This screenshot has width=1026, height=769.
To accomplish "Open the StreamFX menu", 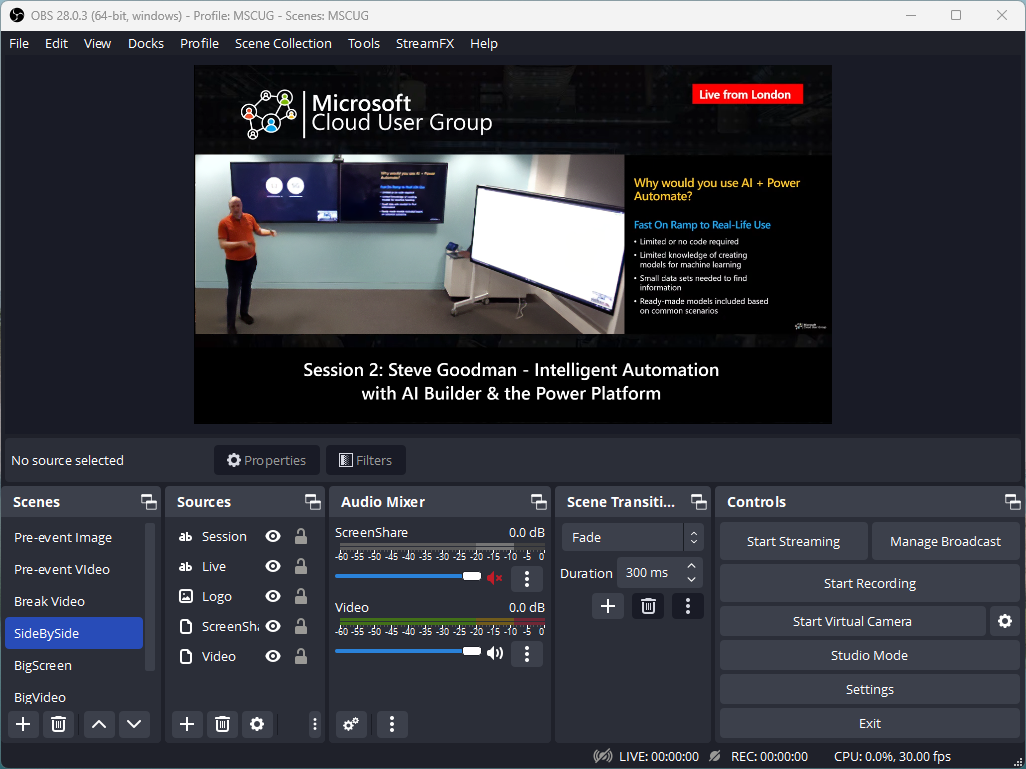I will (x=425, y=43).
